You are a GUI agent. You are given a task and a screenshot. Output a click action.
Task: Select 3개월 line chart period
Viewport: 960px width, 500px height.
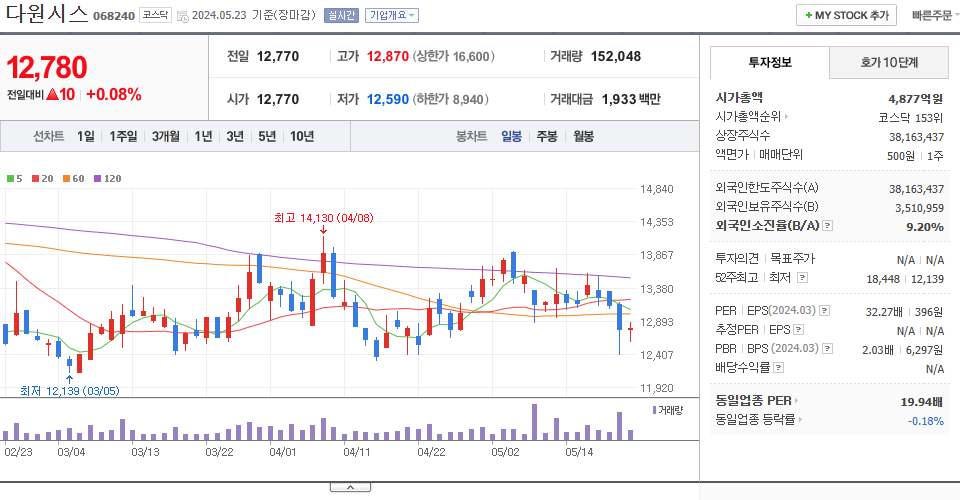(x=165, y=136)
